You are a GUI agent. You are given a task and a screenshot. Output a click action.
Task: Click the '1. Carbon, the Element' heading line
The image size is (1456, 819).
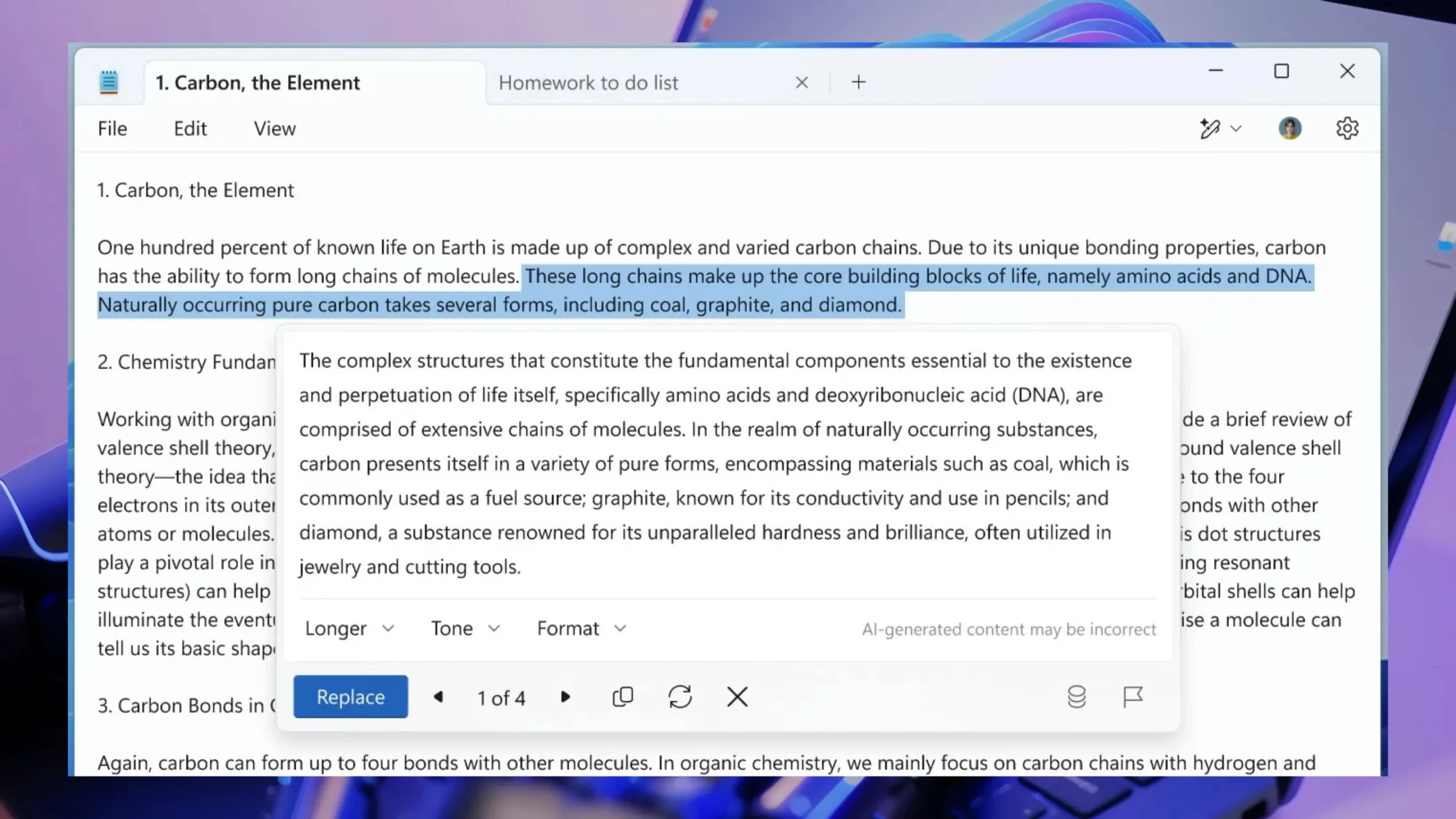coord(196,190)
